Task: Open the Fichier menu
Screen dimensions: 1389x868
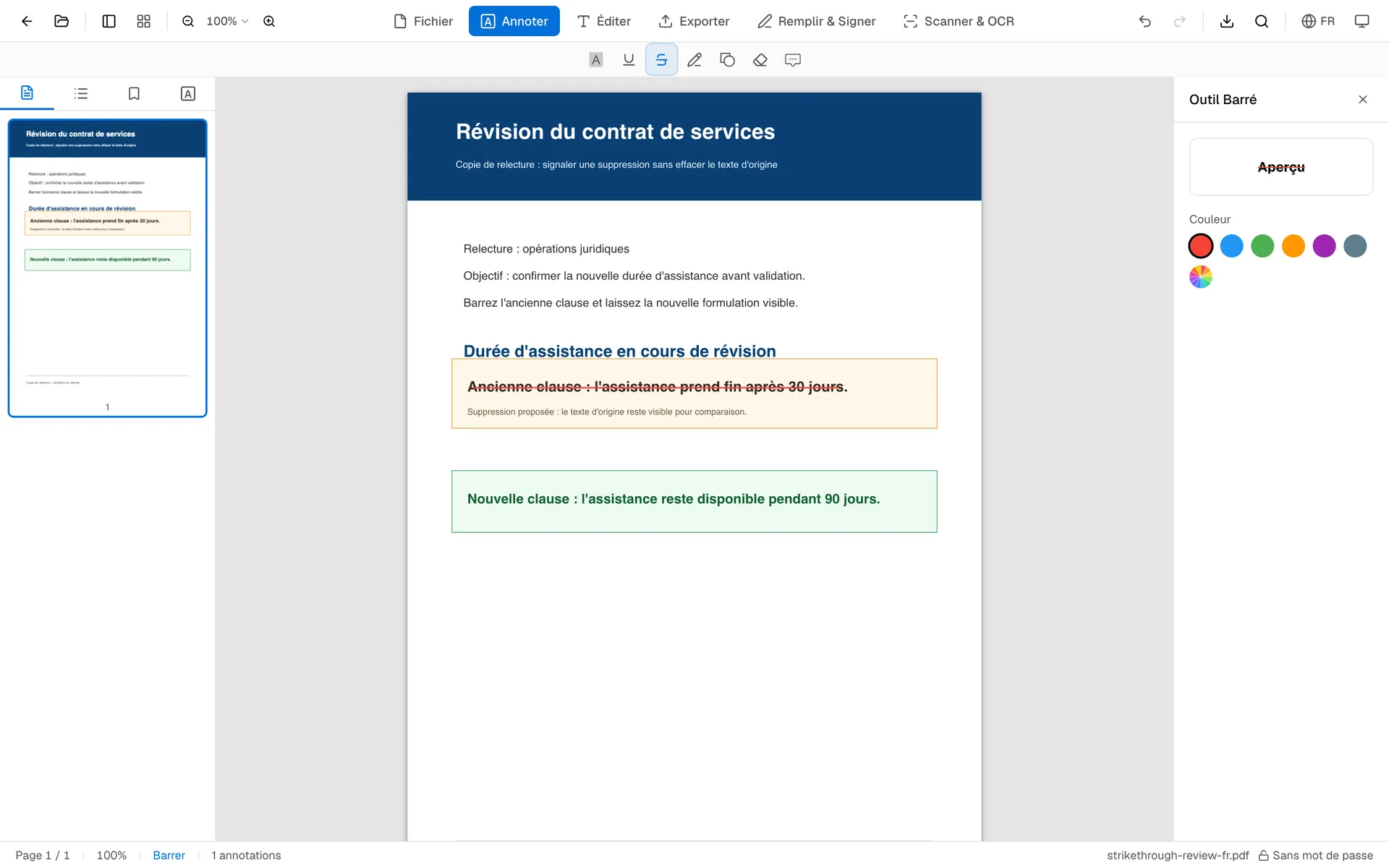Action: click(423, 21)
